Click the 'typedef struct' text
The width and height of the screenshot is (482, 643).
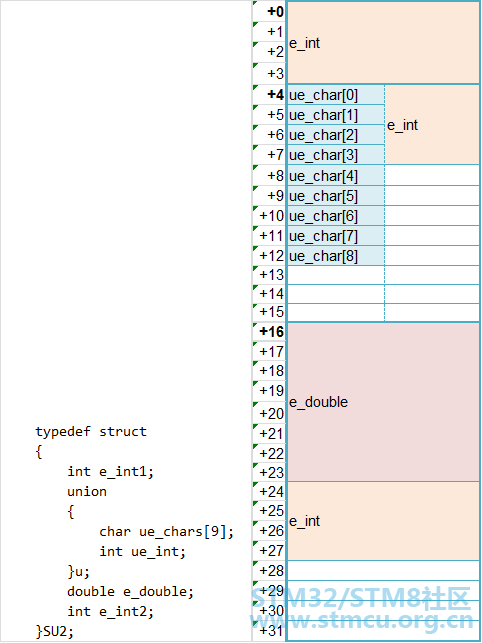(91, 431)
